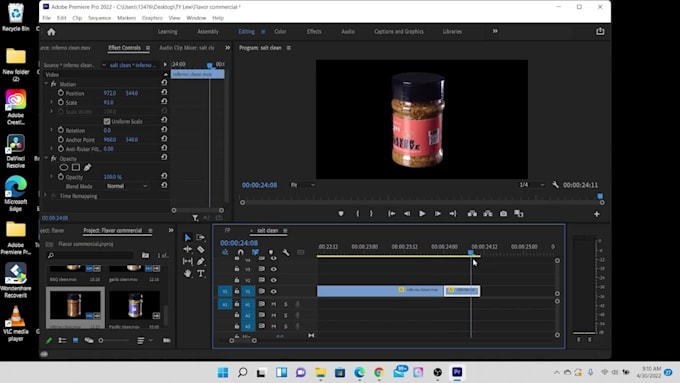Click Position X value 972.0
The image size is (680, 383).
(x=110, y=93)
